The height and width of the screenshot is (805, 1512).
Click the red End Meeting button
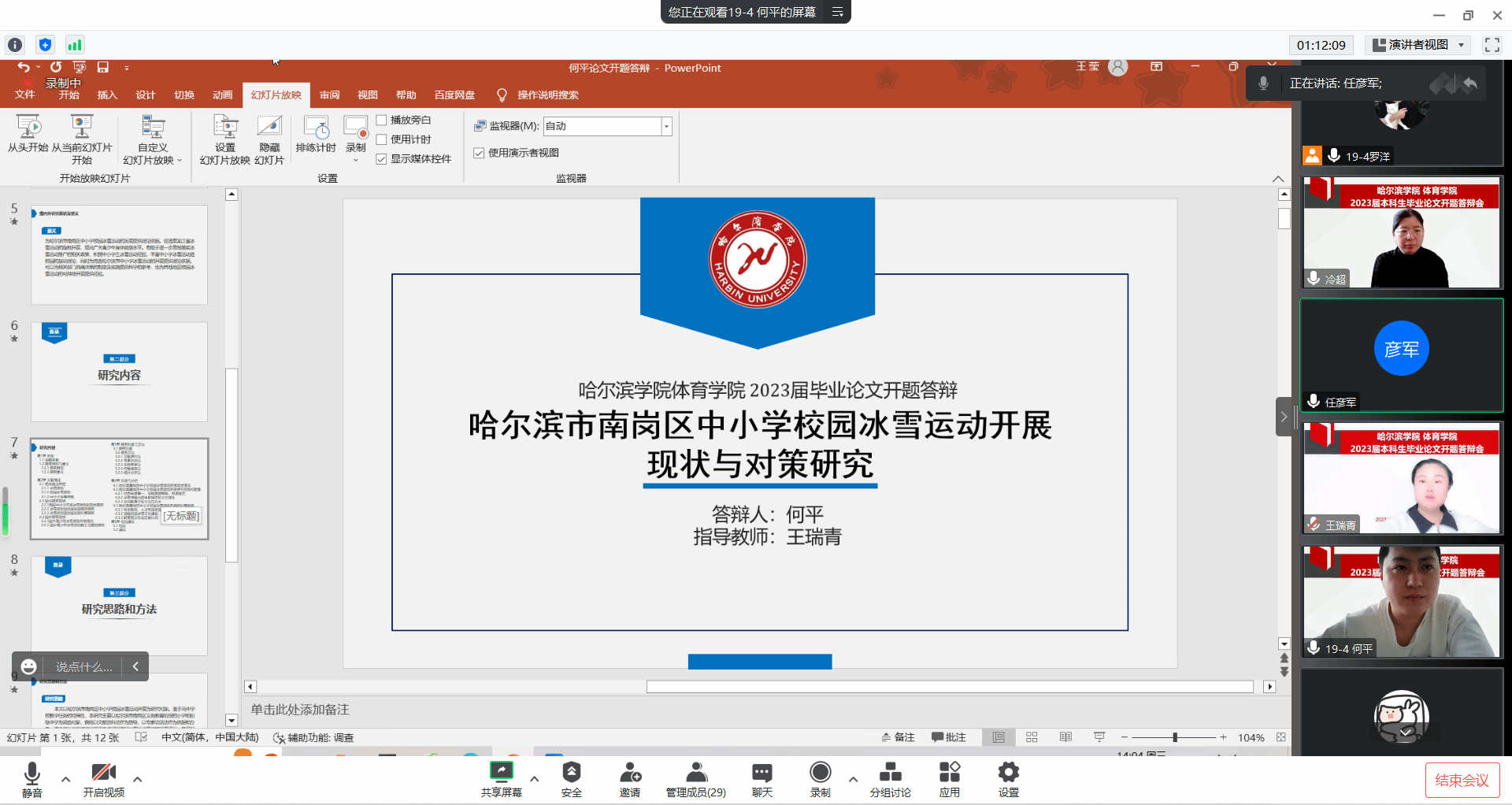[1462, 780]
